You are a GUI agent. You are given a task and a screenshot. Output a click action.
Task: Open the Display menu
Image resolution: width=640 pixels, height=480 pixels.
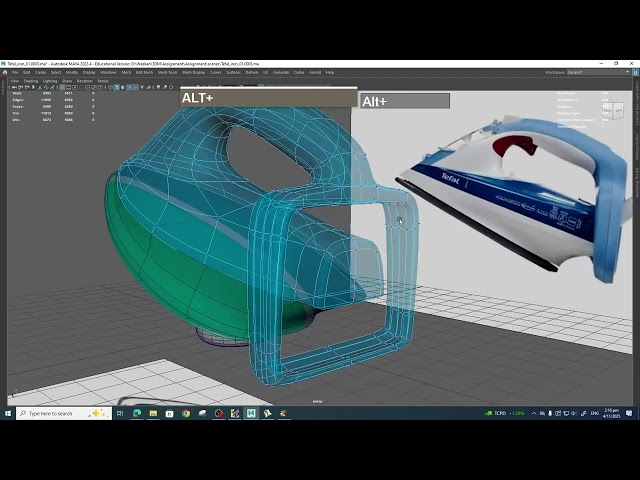click(x=89, y=72)
